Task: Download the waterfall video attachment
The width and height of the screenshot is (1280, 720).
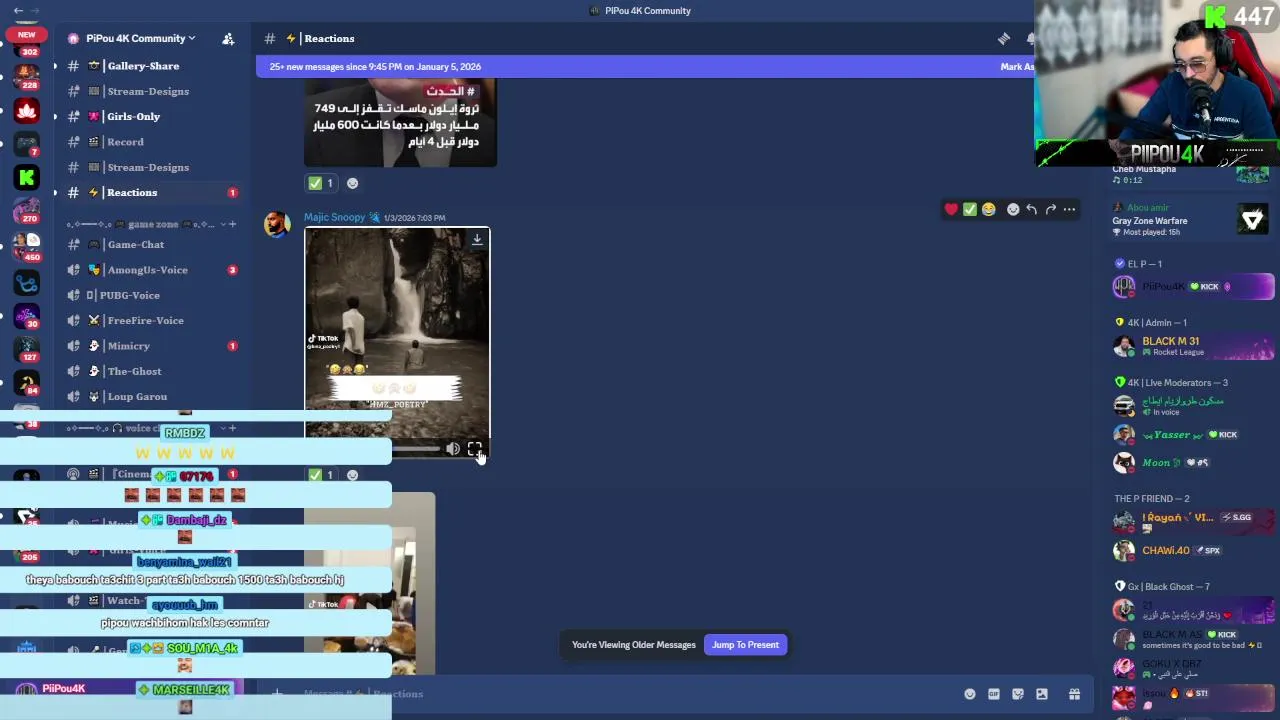Action: coord(477,239)
